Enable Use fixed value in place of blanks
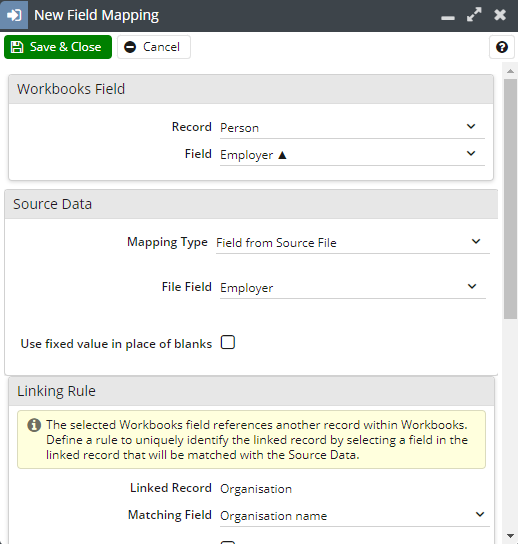The height and width of the screenshot is (544, 518). 228,342
